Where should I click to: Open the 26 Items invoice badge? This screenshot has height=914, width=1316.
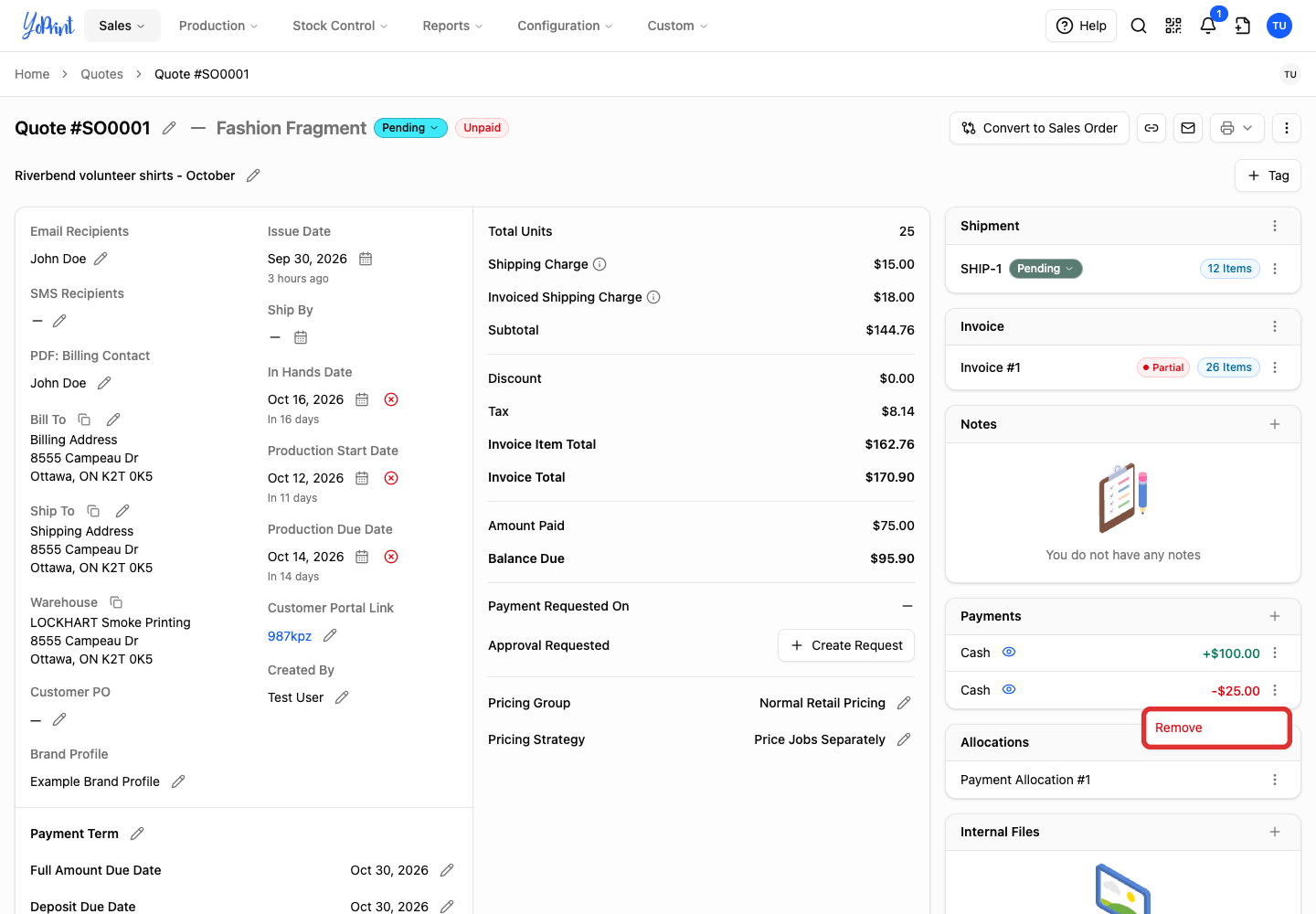[1228, 367]
